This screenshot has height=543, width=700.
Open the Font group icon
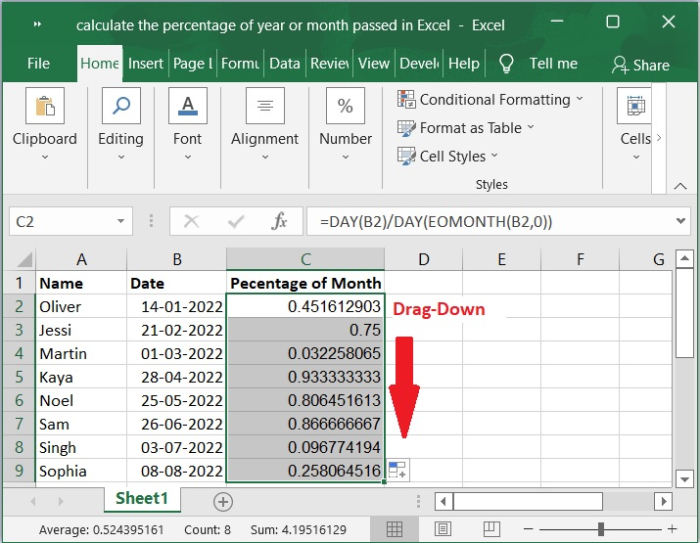pos(187,107)
